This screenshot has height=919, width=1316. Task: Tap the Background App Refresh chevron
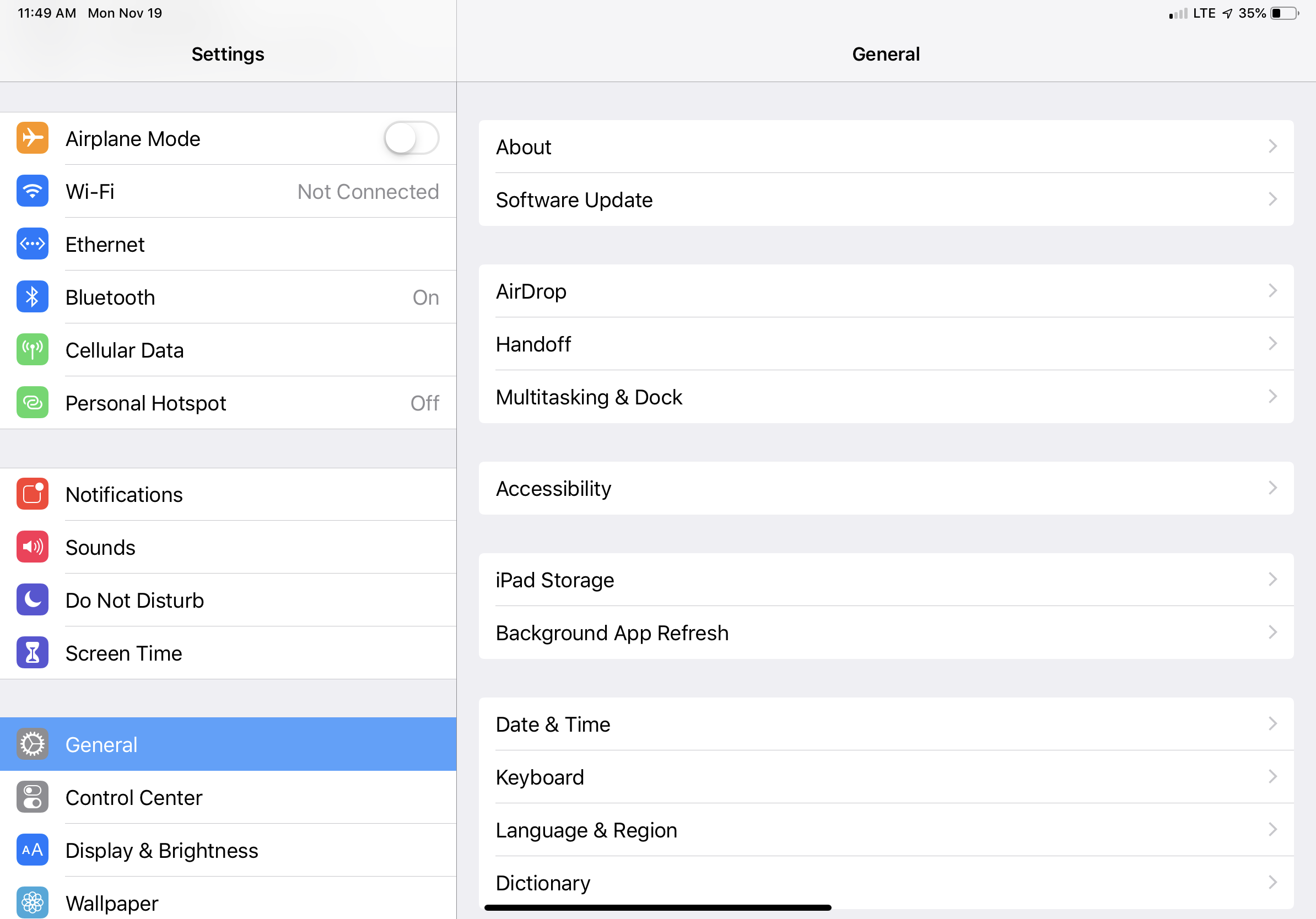pyautogui.click(x=1273, y=633)
